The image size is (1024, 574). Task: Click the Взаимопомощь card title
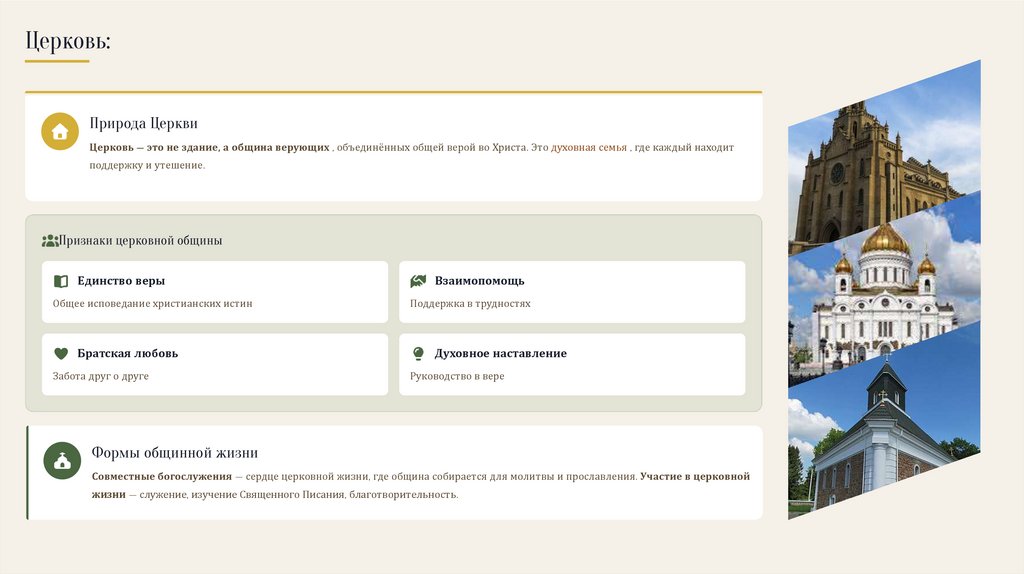pyautogui.click(x=479, y=281)
